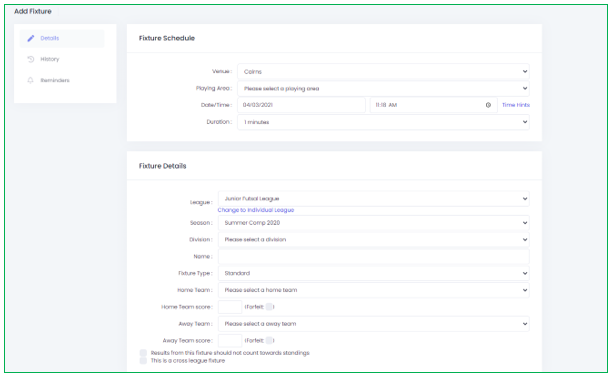Click the clock icon in the time field

(488, 105)
